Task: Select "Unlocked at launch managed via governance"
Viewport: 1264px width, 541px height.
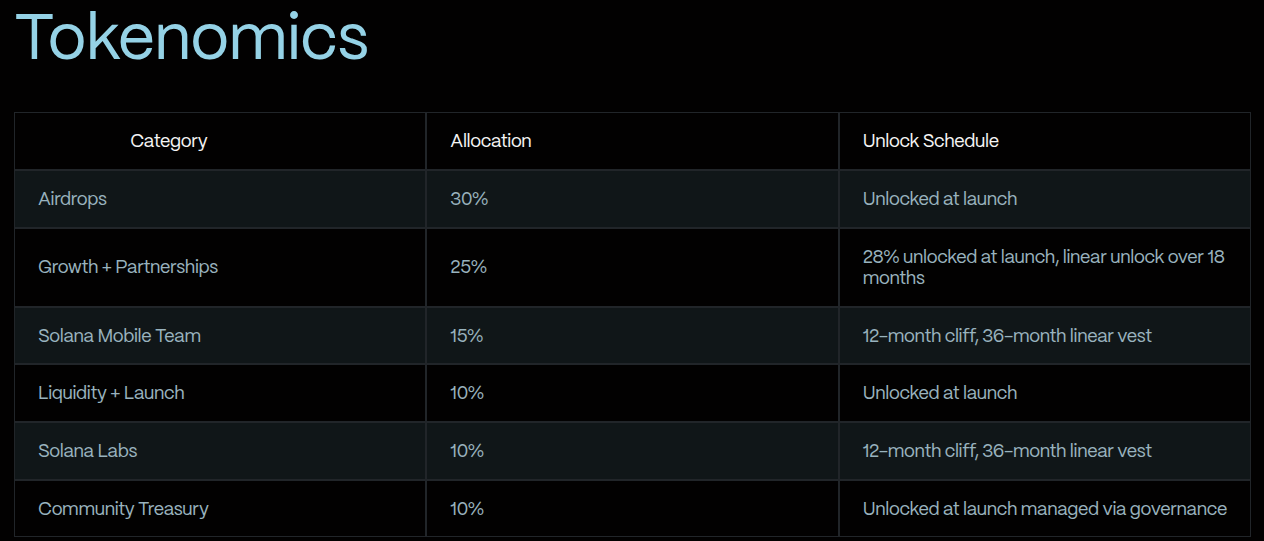Action: point(1045,509)
